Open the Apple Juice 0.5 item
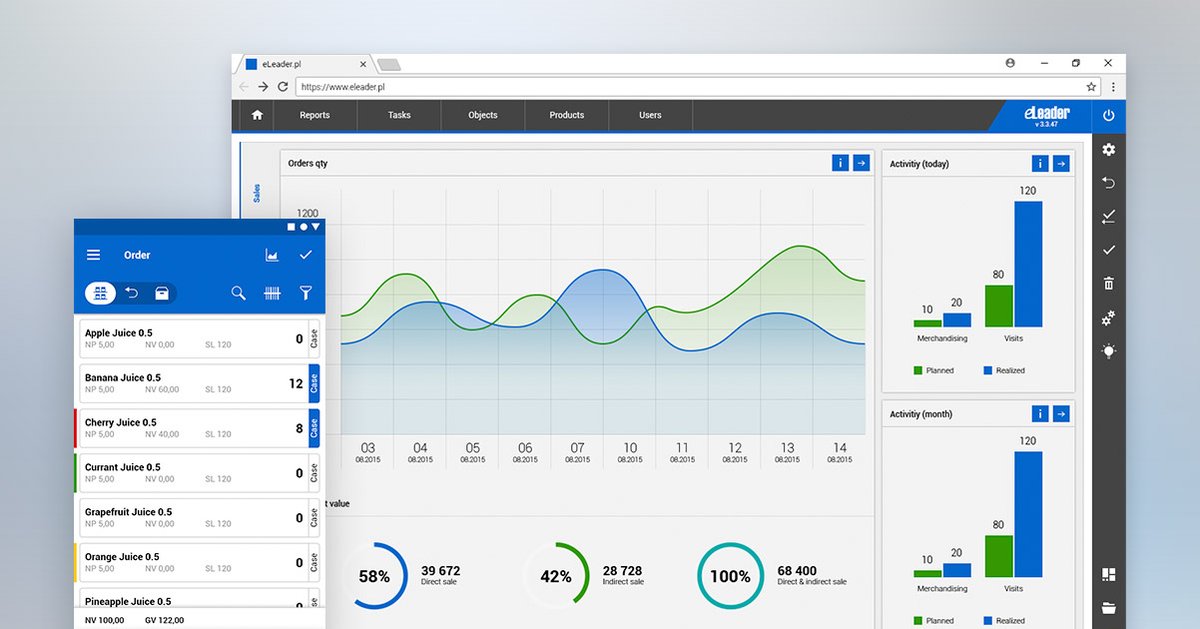The image size is (1200, 629). pos(193,339)
